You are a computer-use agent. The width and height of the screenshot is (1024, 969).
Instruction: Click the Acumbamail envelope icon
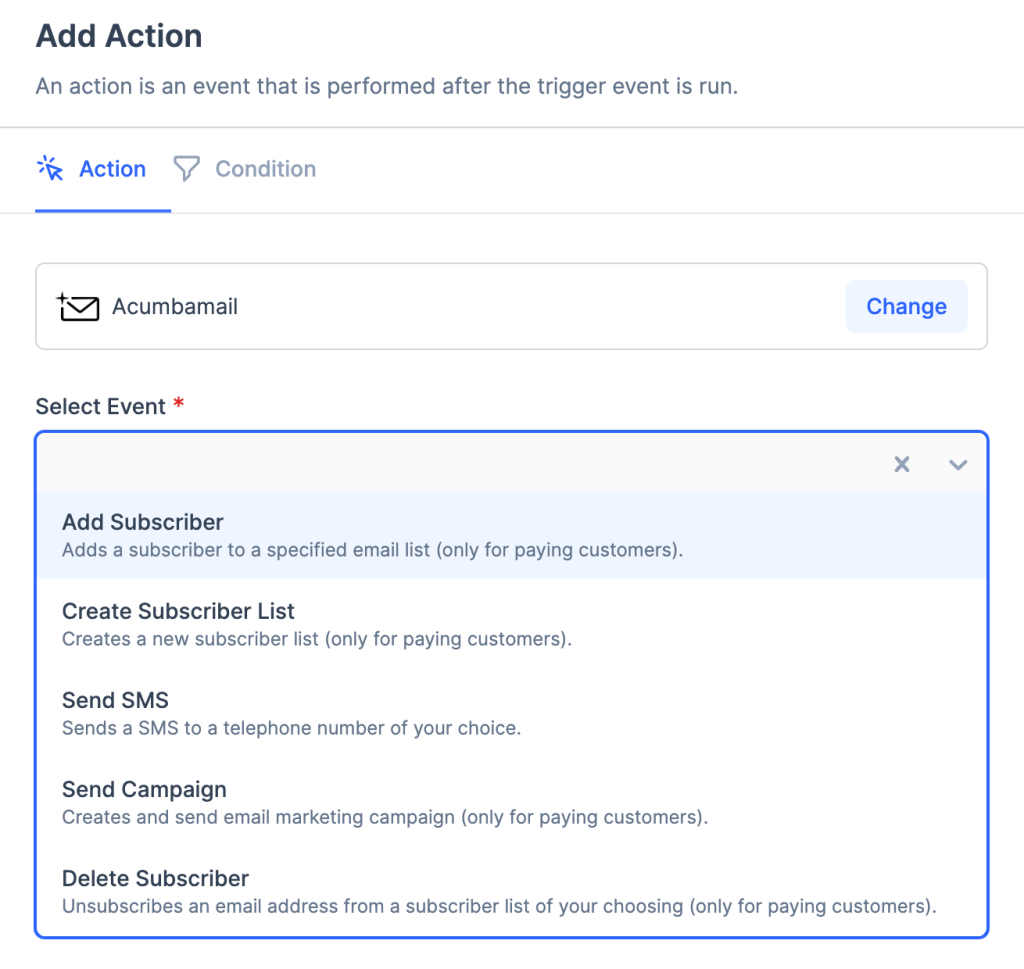pyautogui.click(x=79, y=307)
